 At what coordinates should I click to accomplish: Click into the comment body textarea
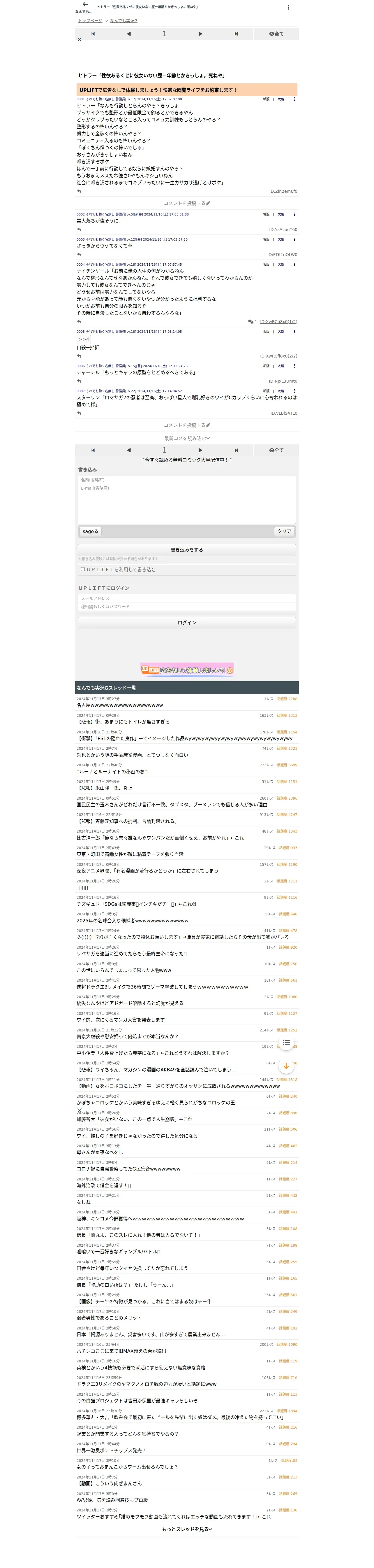(187, 508)
